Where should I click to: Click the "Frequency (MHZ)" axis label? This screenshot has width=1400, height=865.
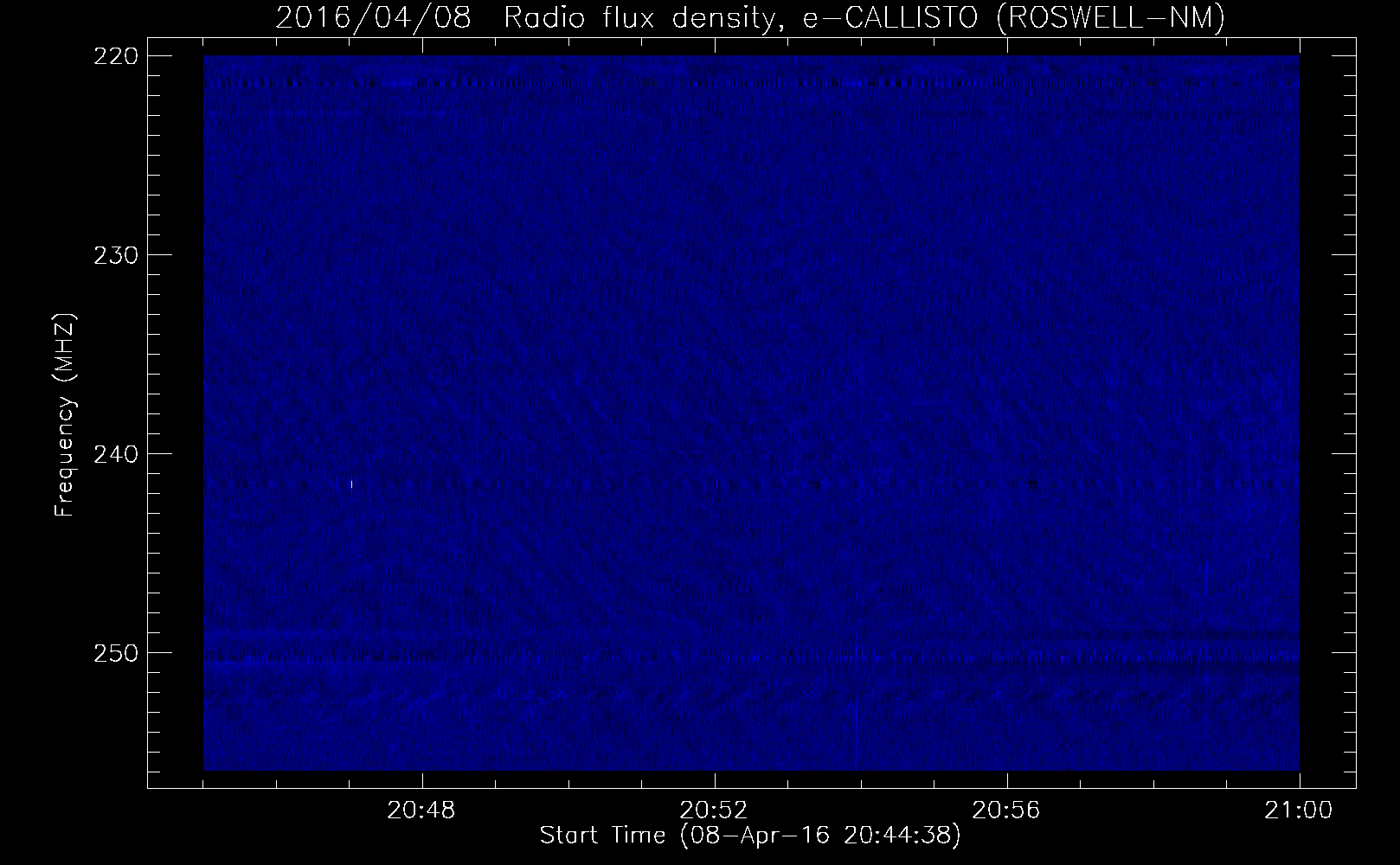tap(66, 415)
